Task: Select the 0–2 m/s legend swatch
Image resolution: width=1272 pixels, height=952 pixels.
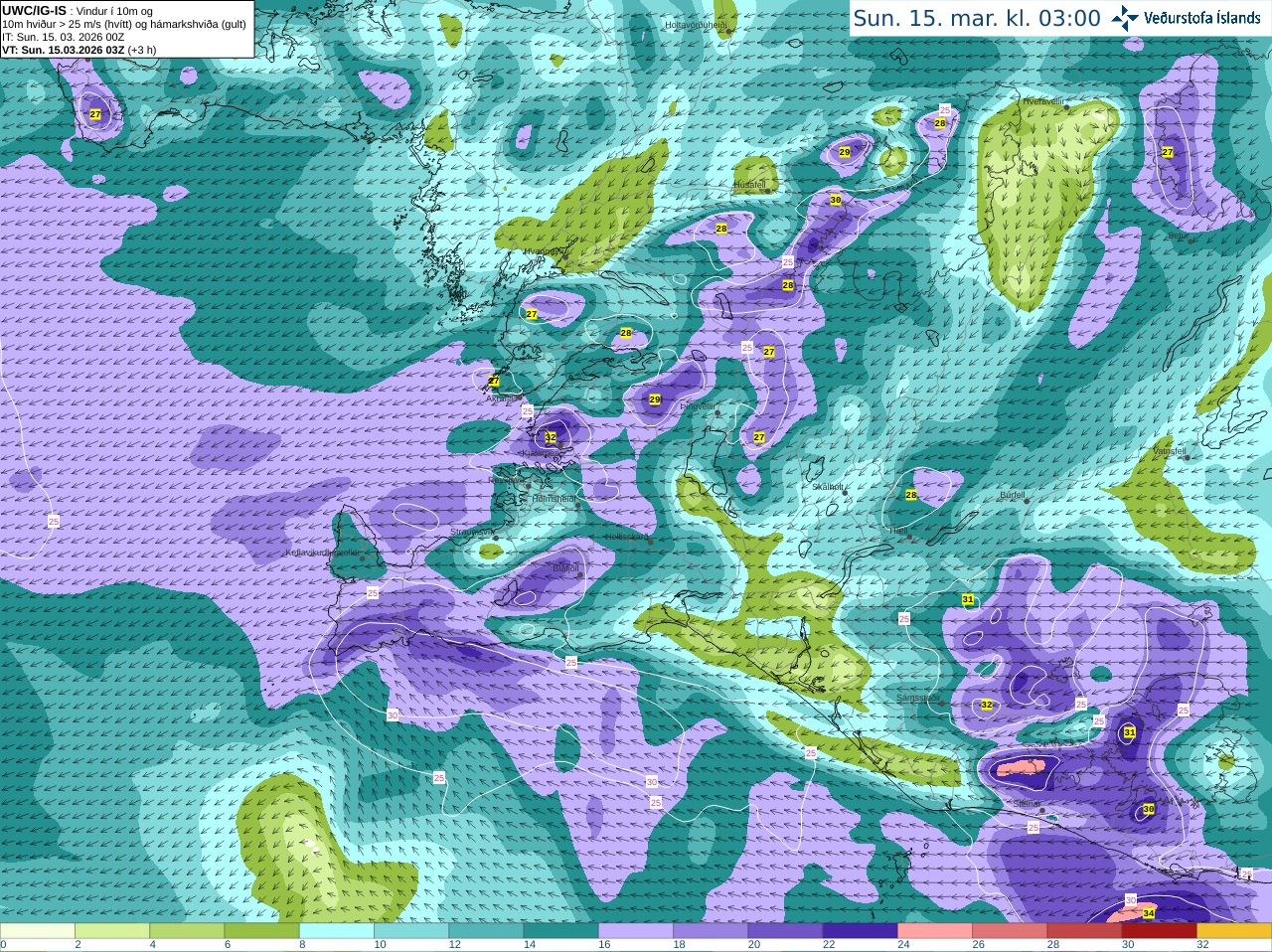Action: [x=38, y=931]
